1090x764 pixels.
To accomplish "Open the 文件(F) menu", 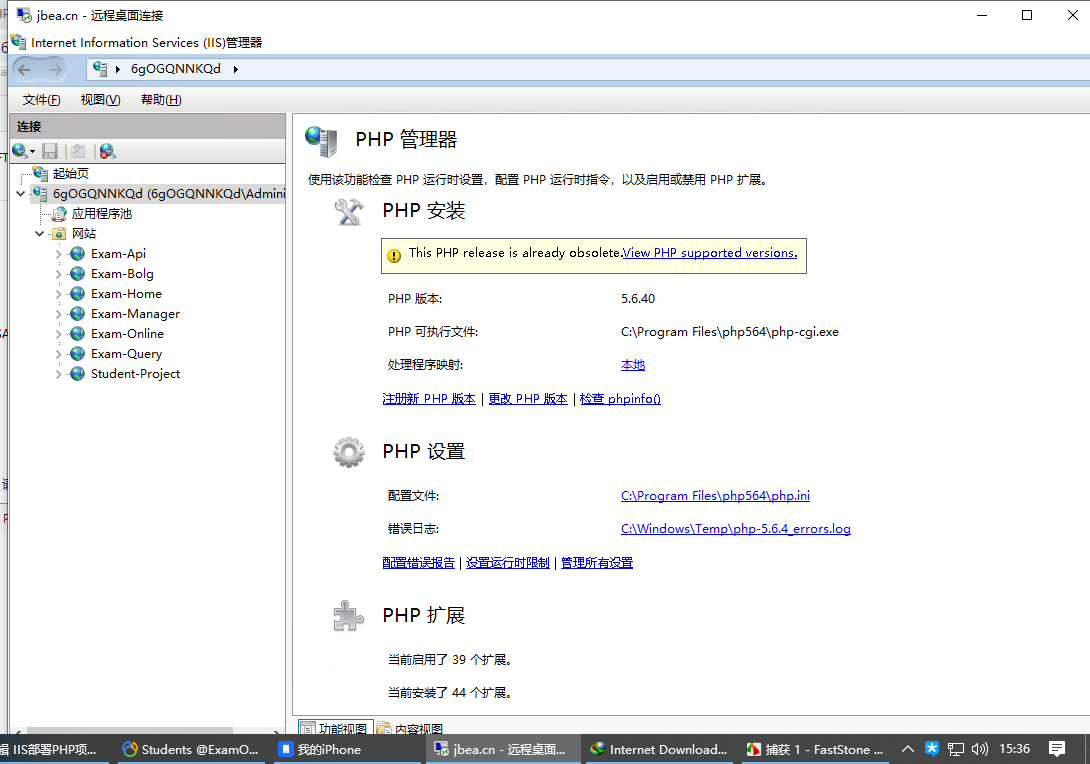I will pyautogui.click(x=42, y=99).
